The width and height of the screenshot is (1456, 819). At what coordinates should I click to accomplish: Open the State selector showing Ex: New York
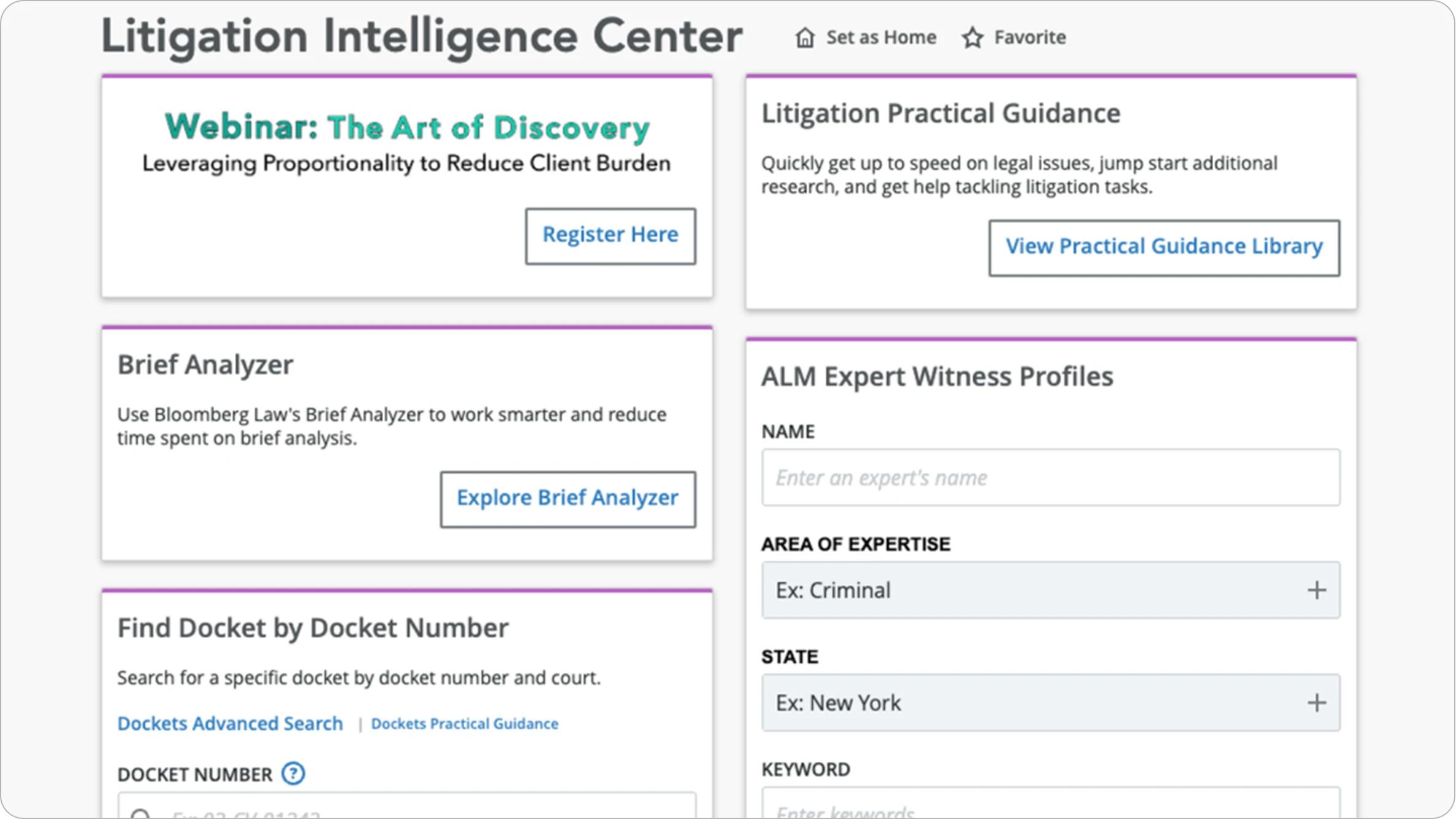(1051, 702)
